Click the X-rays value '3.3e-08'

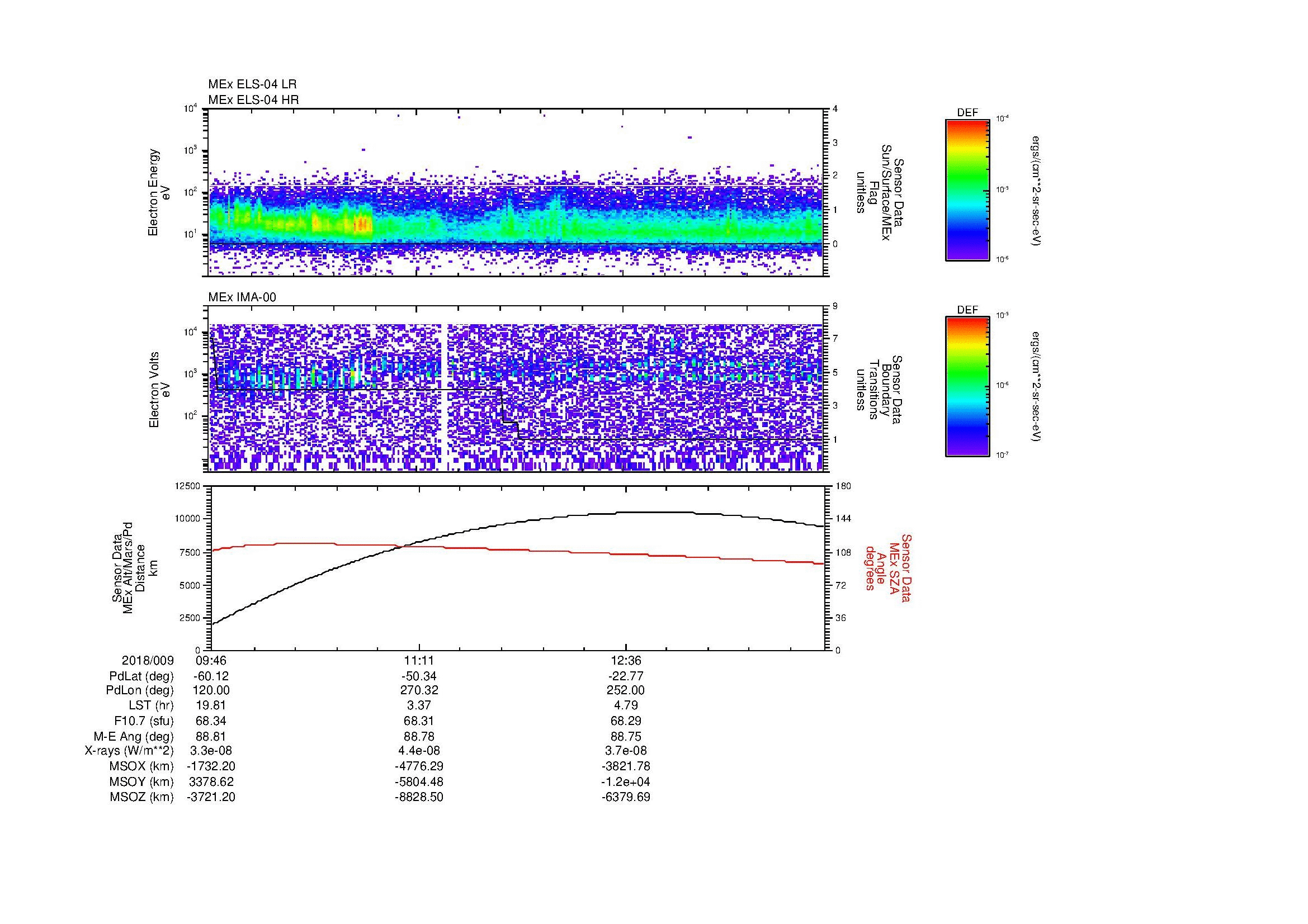pyautogui.click(x=211, y=751)
